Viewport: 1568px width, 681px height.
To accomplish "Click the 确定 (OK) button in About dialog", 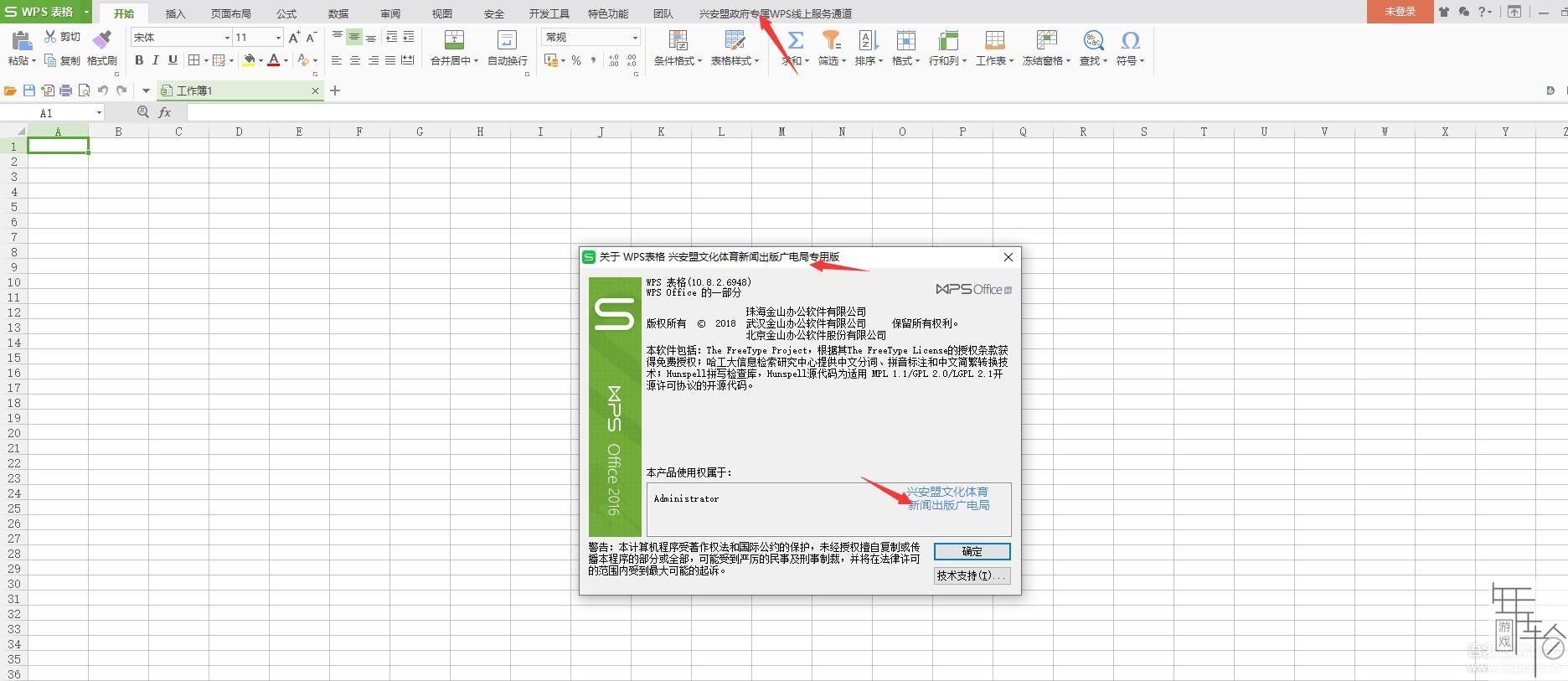I will coord(972,551).
